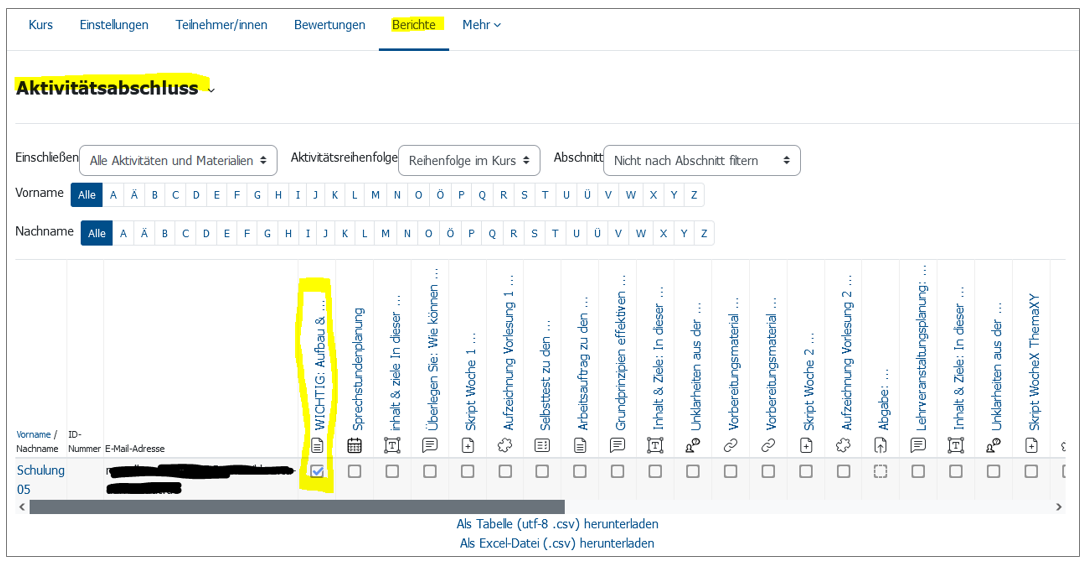The image size is (1088, 564).
Task: Click the calendar icon under Sprechstundenplanung
Action: pyautogui.click(x=355, y=445)
